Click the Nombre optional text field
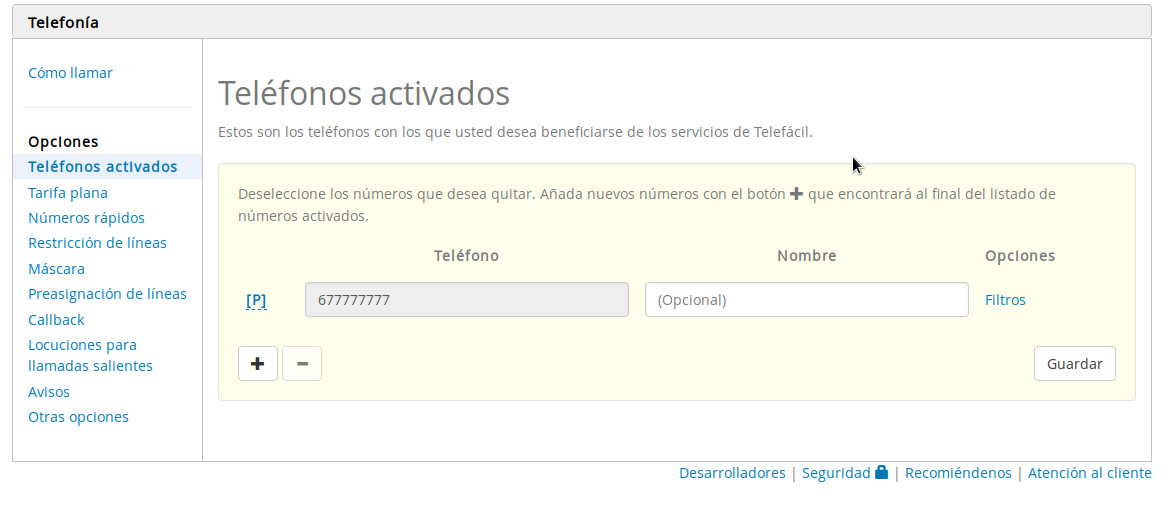 [806, 300]
